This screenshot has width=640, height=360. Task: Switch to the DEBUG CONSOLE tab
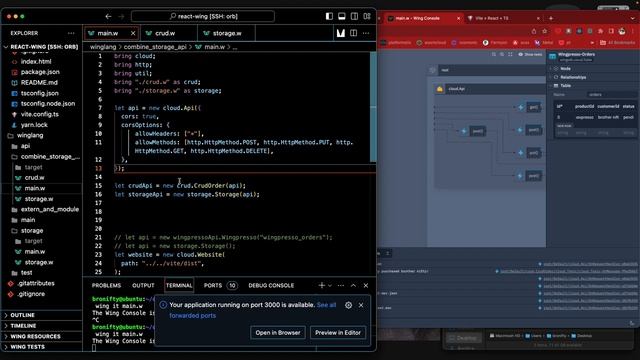pos(271,285)
